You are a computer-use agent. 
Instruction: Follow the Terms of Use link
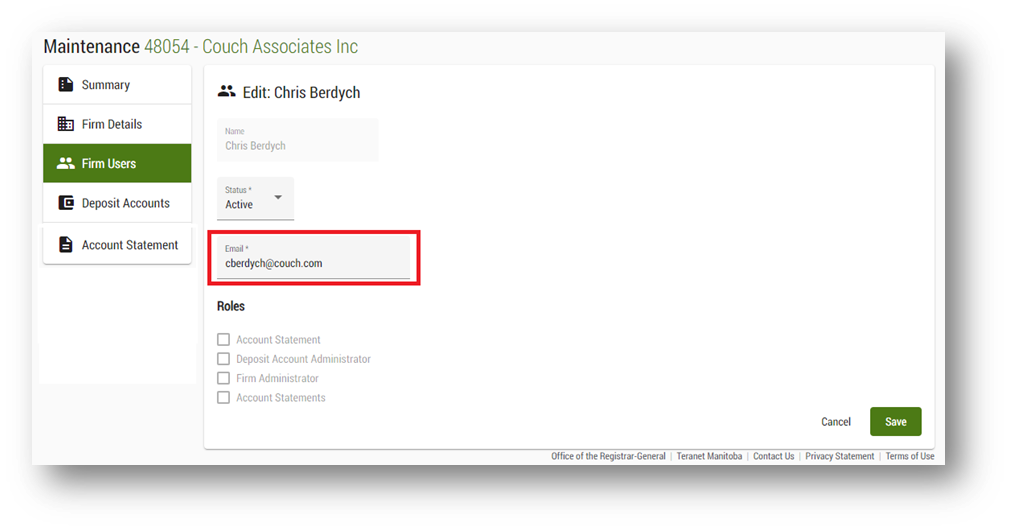pyautogui.click(x=909, y=456)
